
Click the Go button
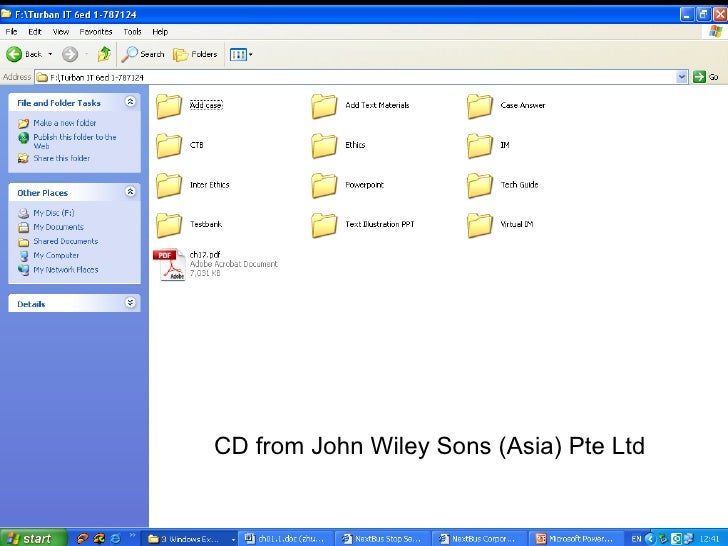[x=706, y=77]
